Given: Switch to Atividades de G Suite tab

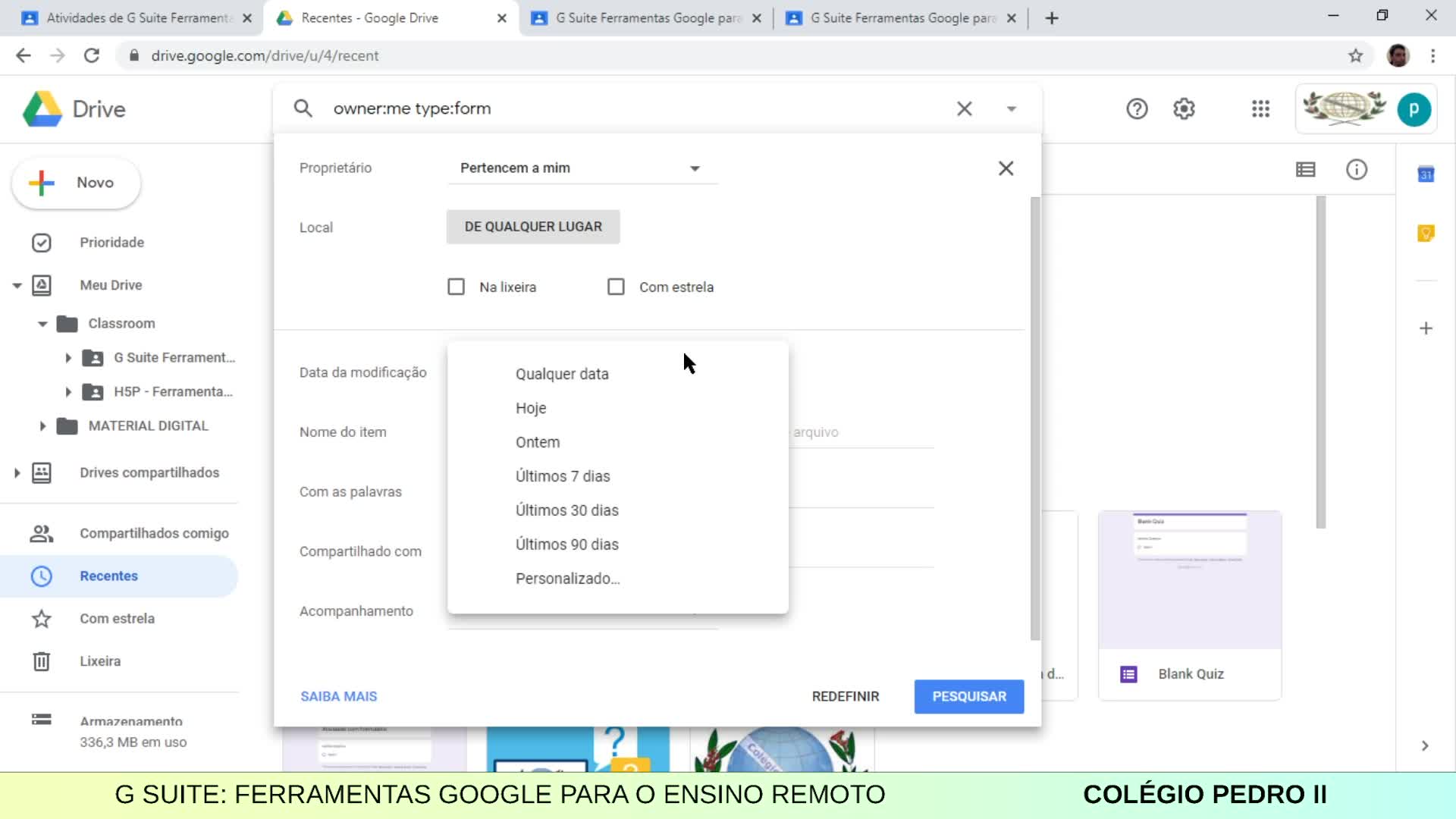Looking at the screenshot, I should pyautogui.click(x=137, y=17).
